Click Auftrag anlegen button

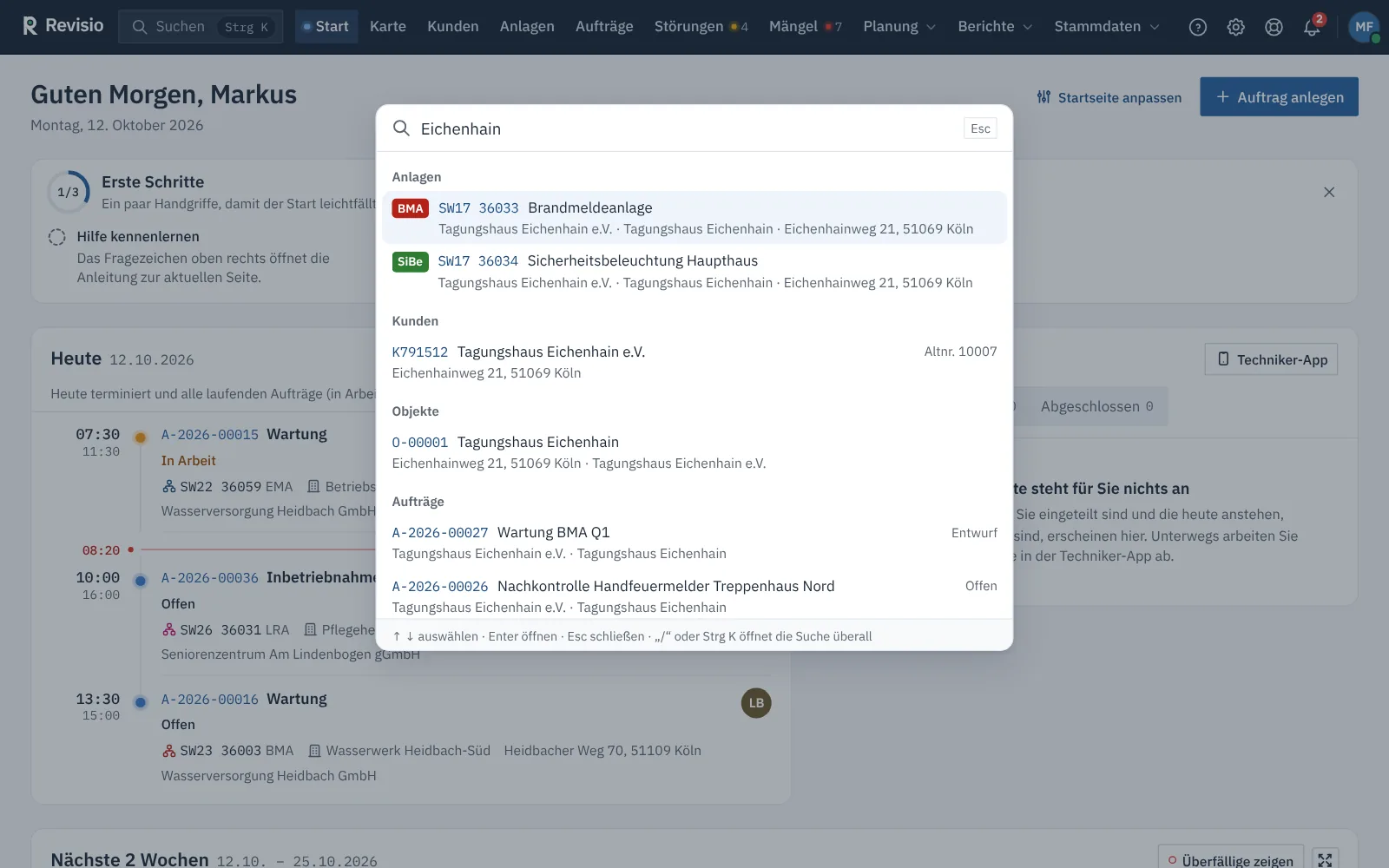1279,97
